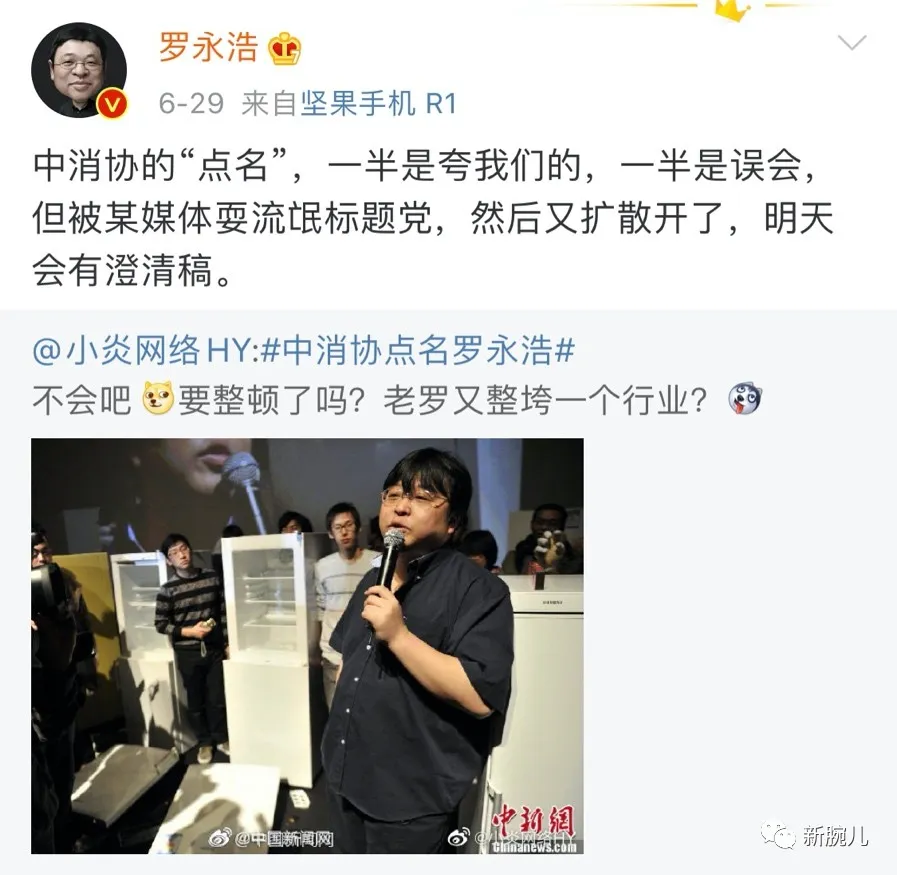
Task: Click the repost text 不会吧
Action: click(82, 399)
